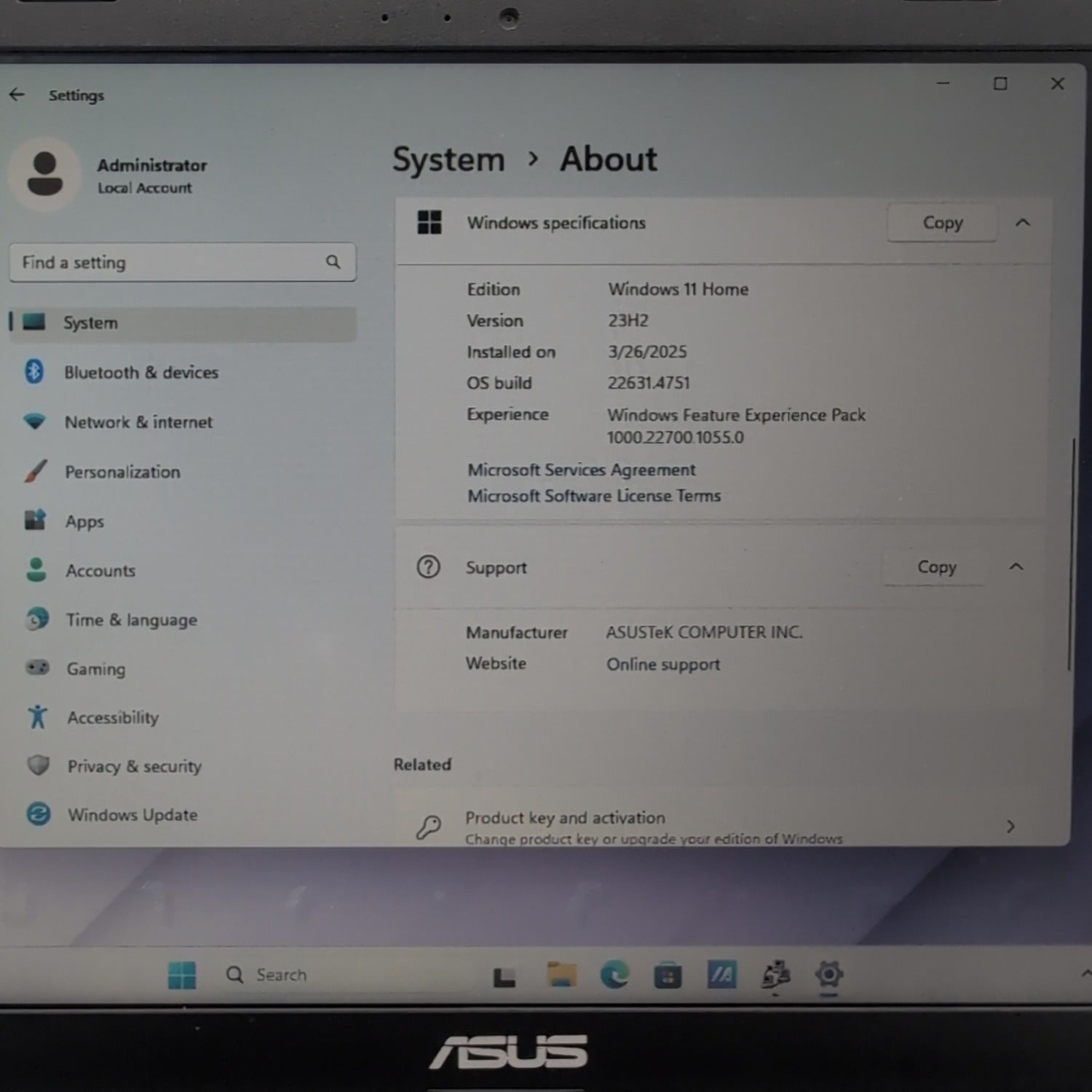Open Microsoft Store from the taskbar
Screen dimensions: 1092x1092
coord(668,976)
